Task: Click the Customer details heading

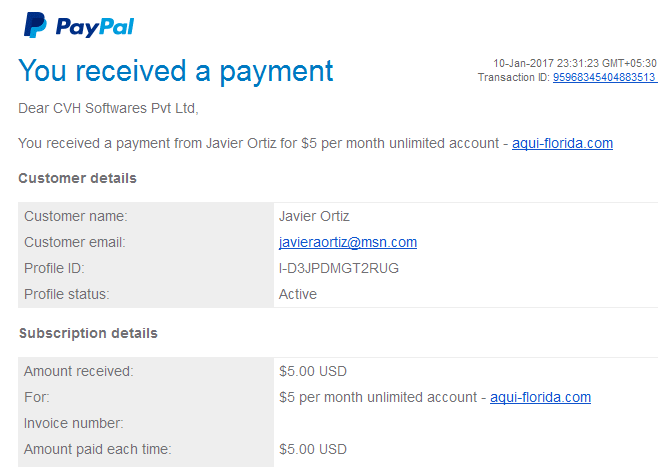Action: 78,178
